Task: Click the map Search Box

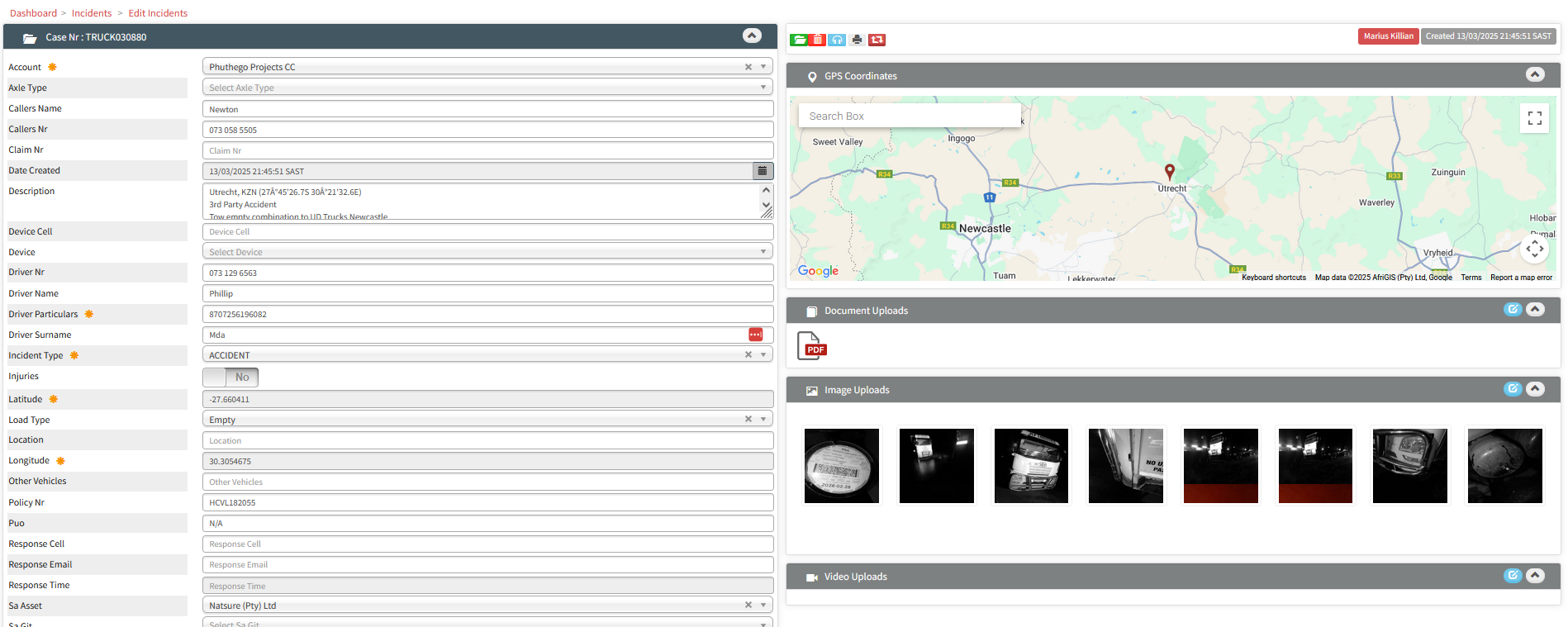Action: [x=910, y=116]
